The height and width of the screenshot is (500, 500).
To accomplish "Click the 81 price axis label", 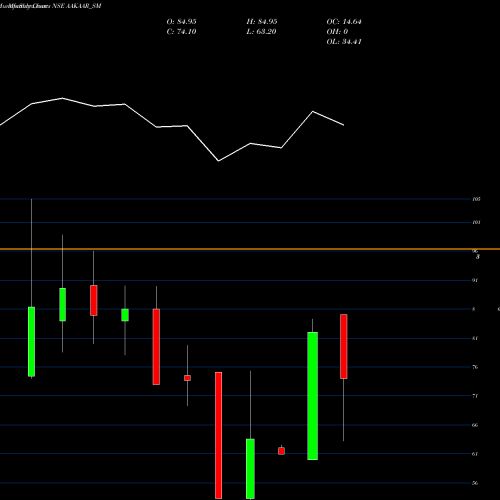I will (475, 338).
